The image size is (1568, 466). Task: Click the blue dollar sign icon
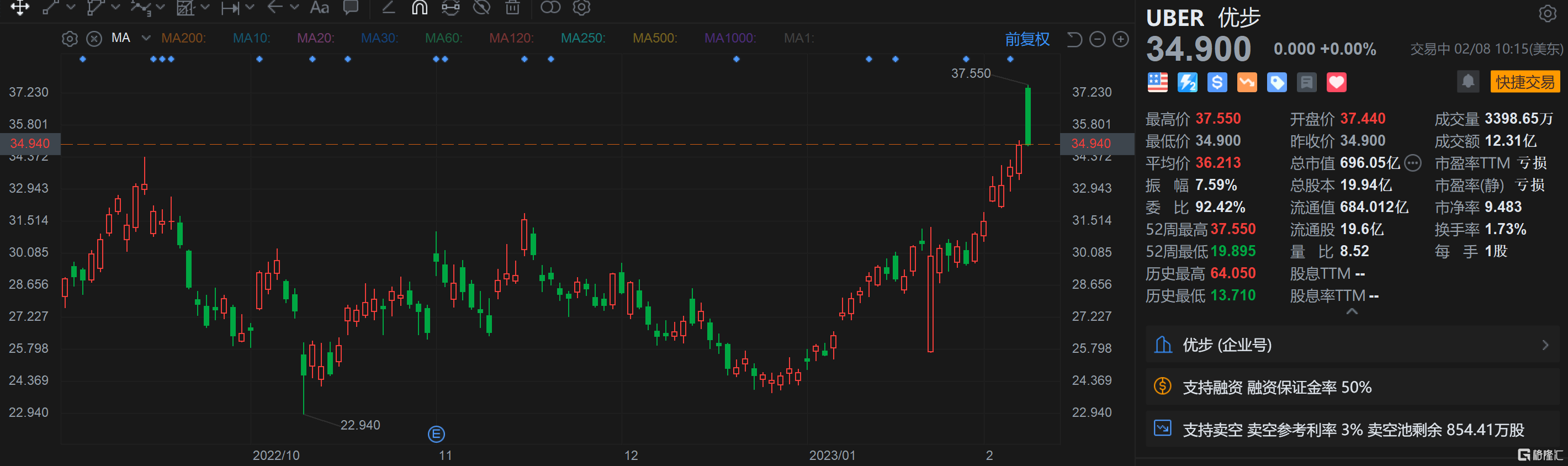point(1217,82)
